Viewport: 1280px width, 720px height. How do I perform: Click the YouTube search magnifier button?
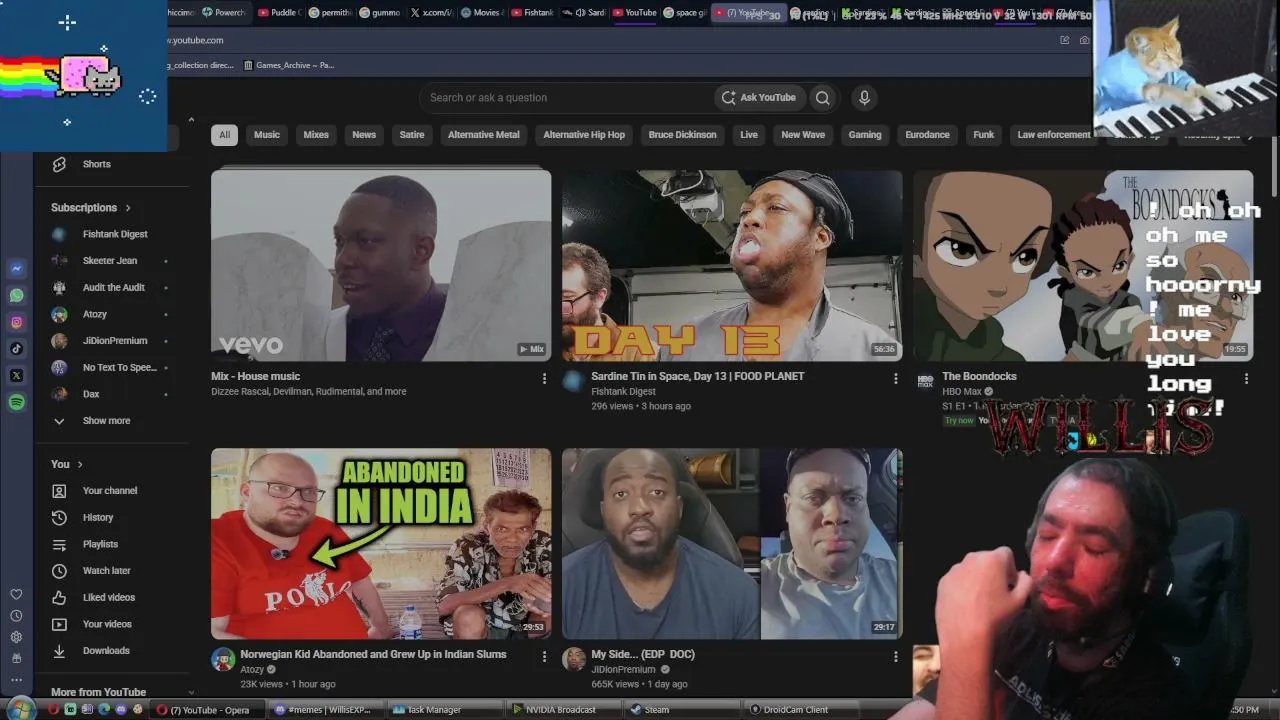[822, 97]
